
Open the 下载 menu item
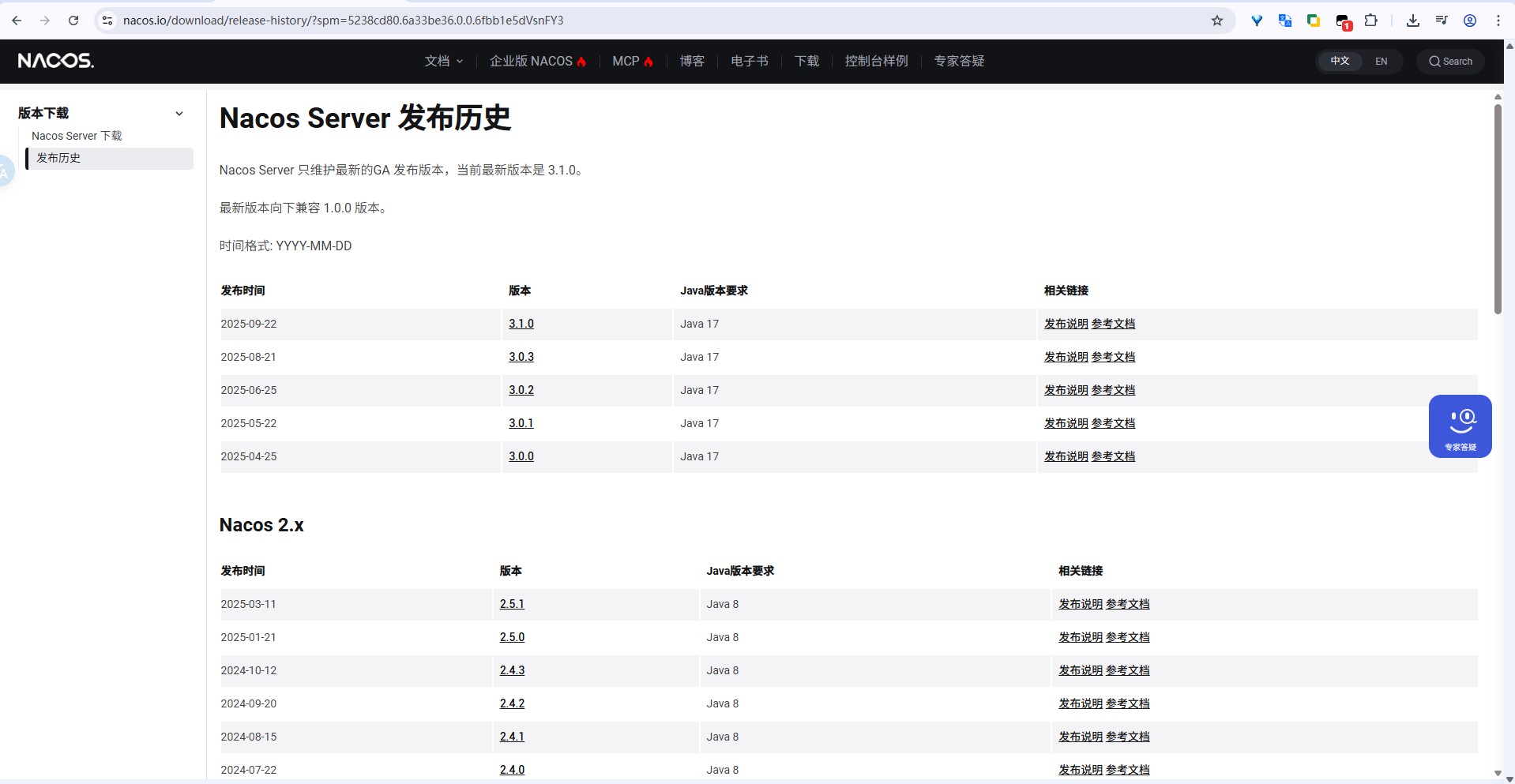(x=806, y=61)
